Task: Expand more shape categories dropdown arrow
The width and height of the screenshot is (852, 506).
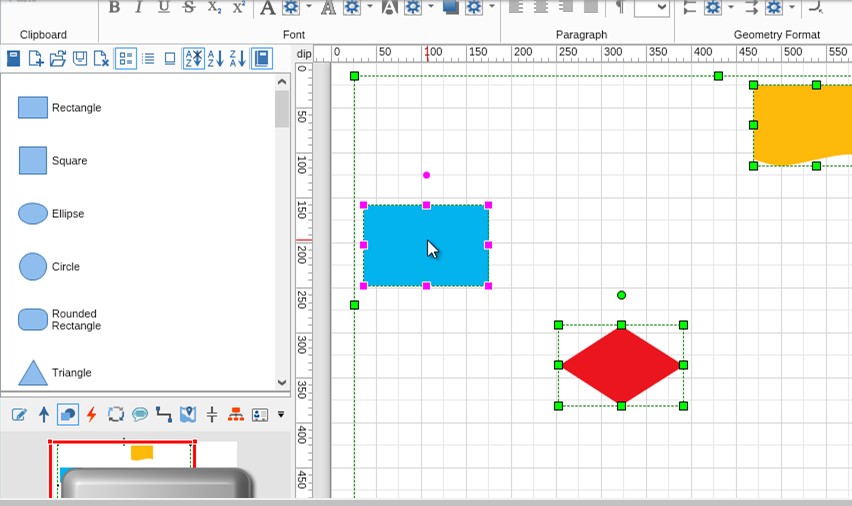Action: coord(281,414)
